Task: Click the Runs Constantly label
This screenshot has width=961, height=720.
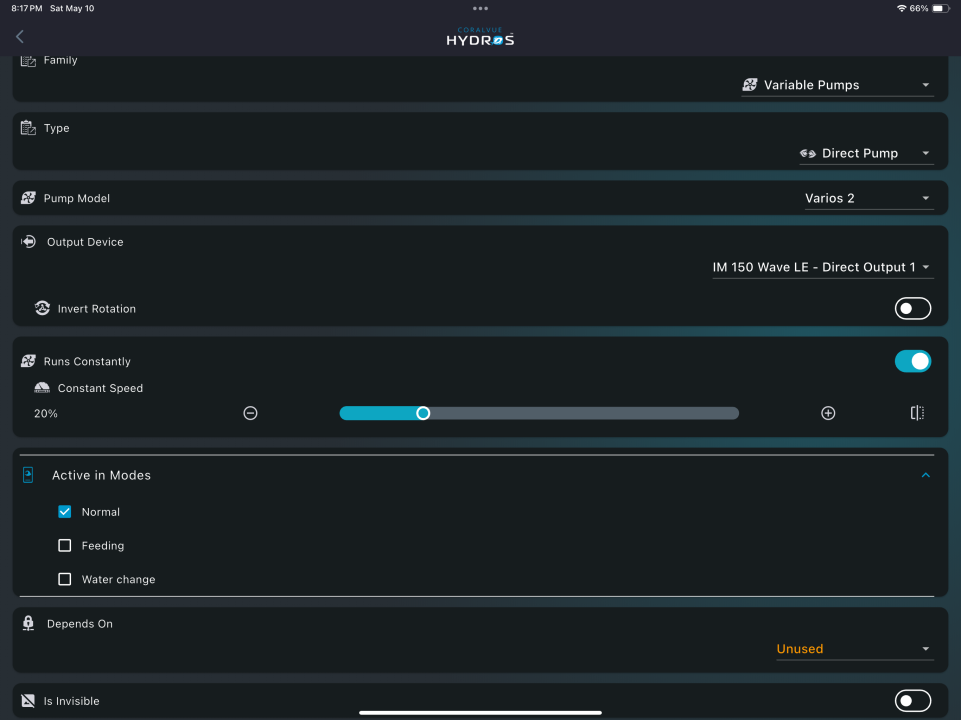Action: click(87, 362)
